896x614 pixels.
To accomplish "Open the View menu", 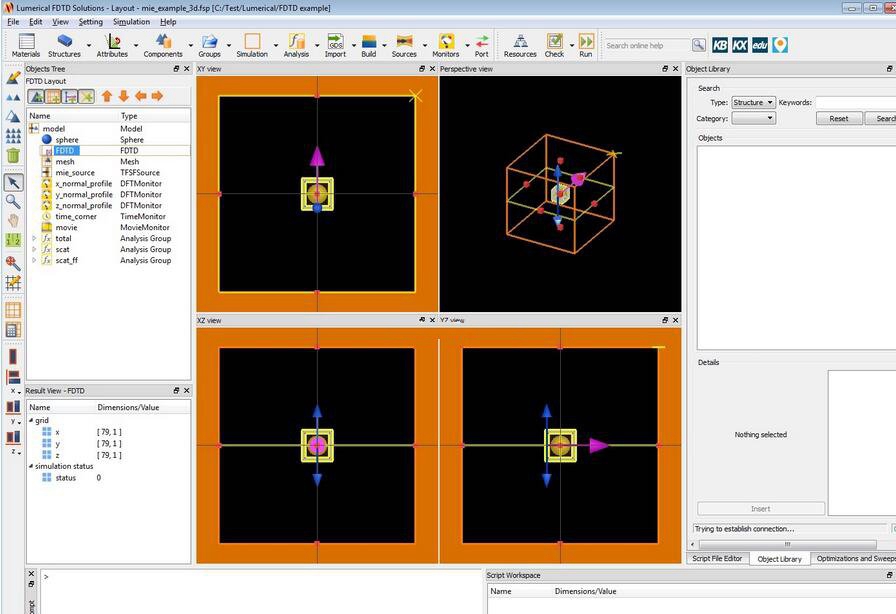I will (x=60, y=22).
